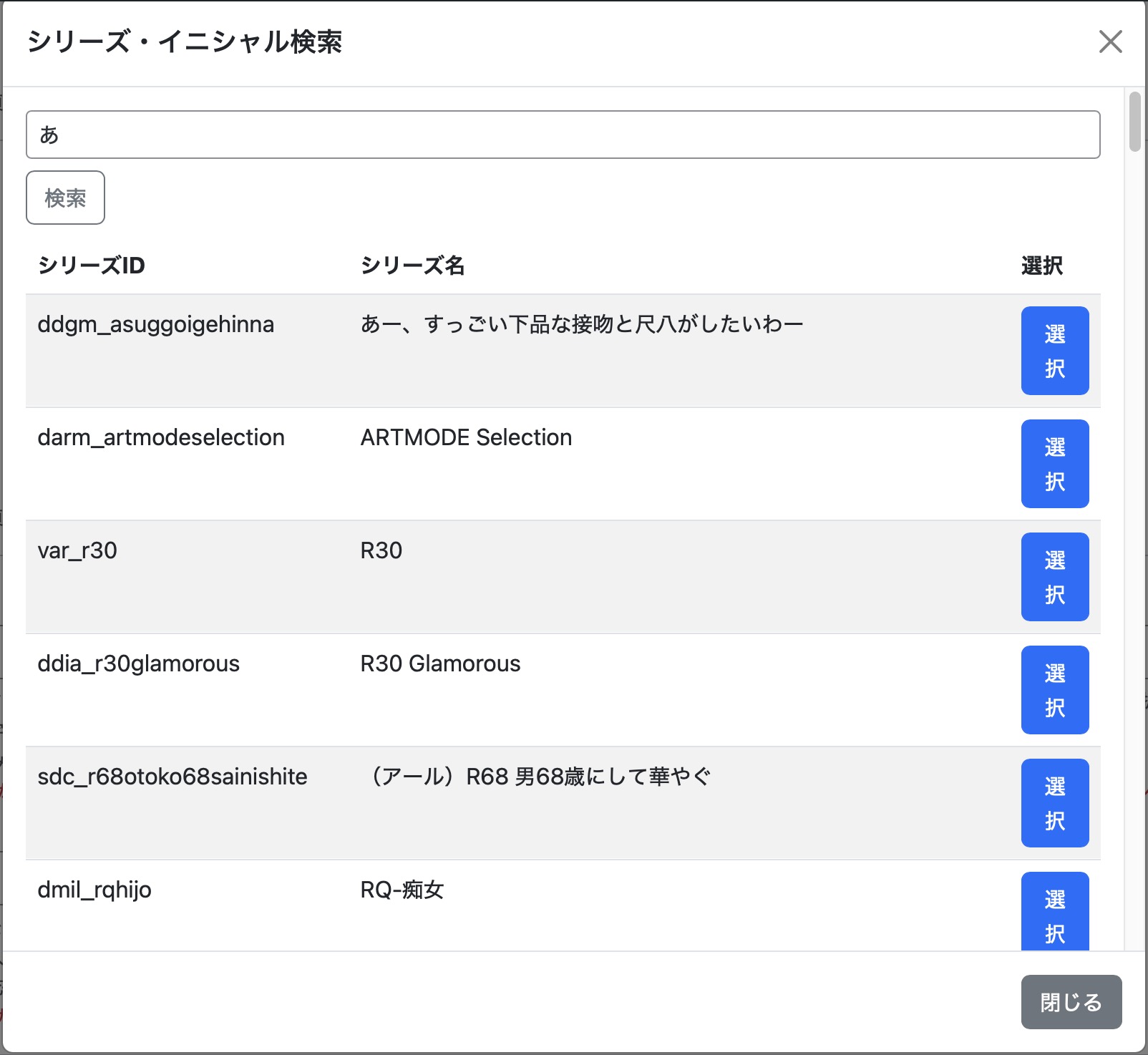The width and height of the screenshot is (1148, 1055).
Task: Click the シリーズ・イニシャル検索 dialog title
Action: pyautogui.click(x=185, y=42)
